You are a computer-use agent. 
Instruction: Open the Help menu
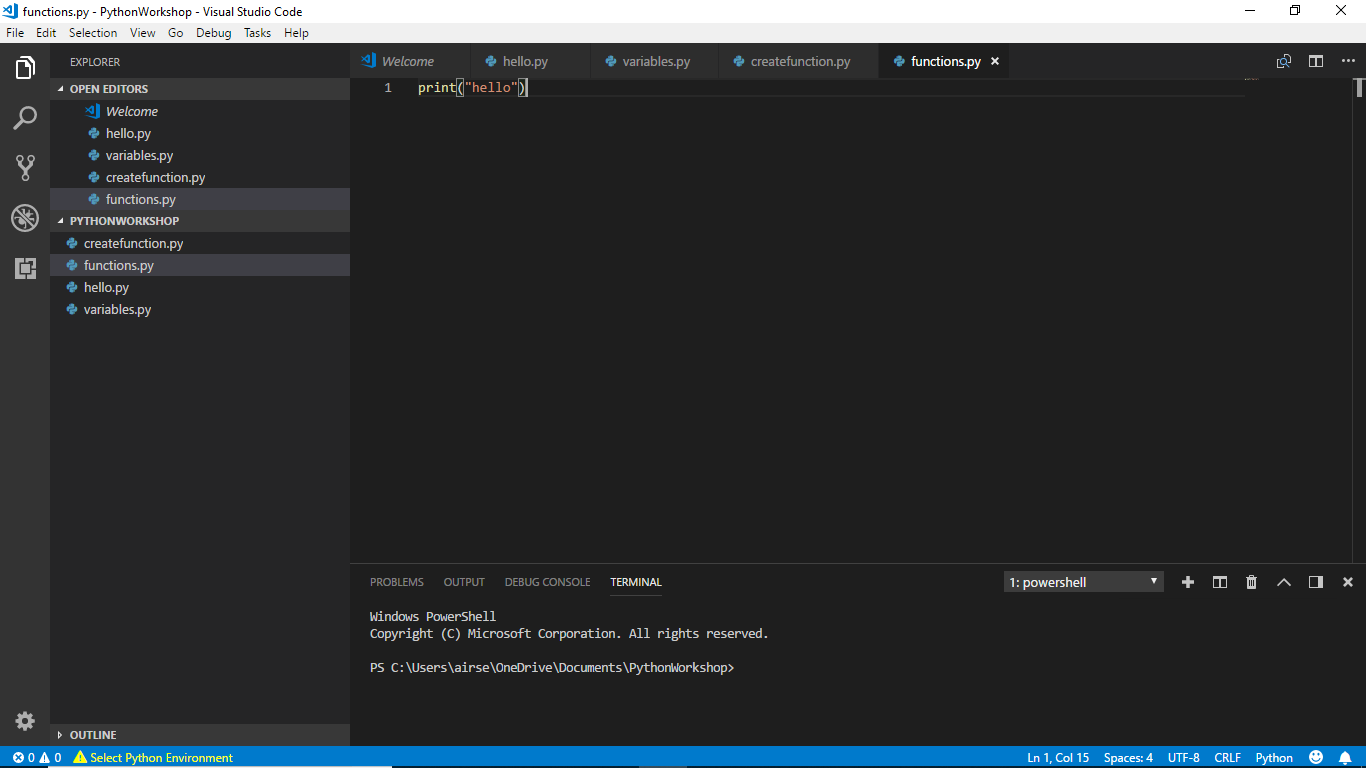(x=296, y=32)
